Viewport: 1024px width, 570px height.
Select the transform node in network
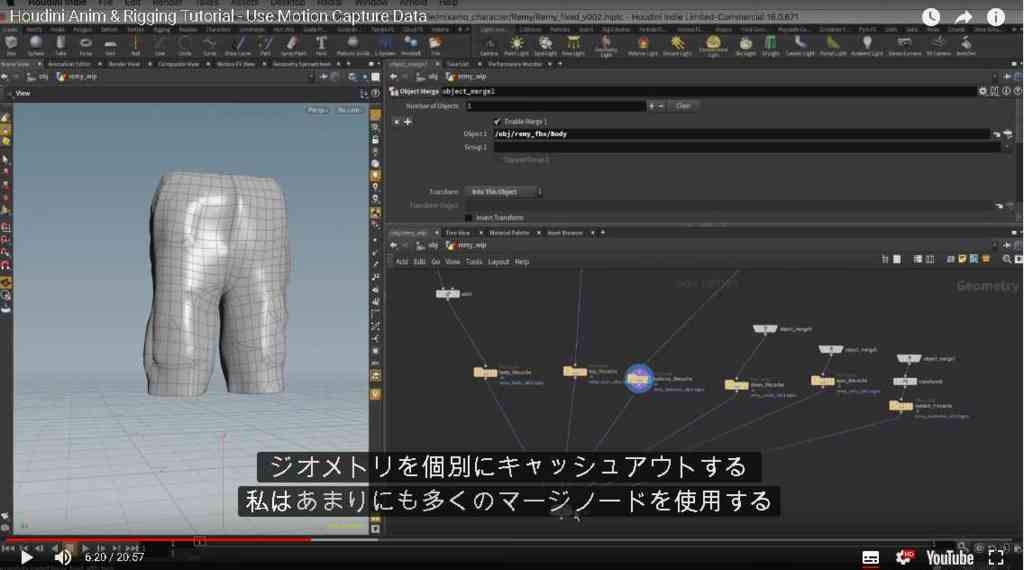(904, 381)
